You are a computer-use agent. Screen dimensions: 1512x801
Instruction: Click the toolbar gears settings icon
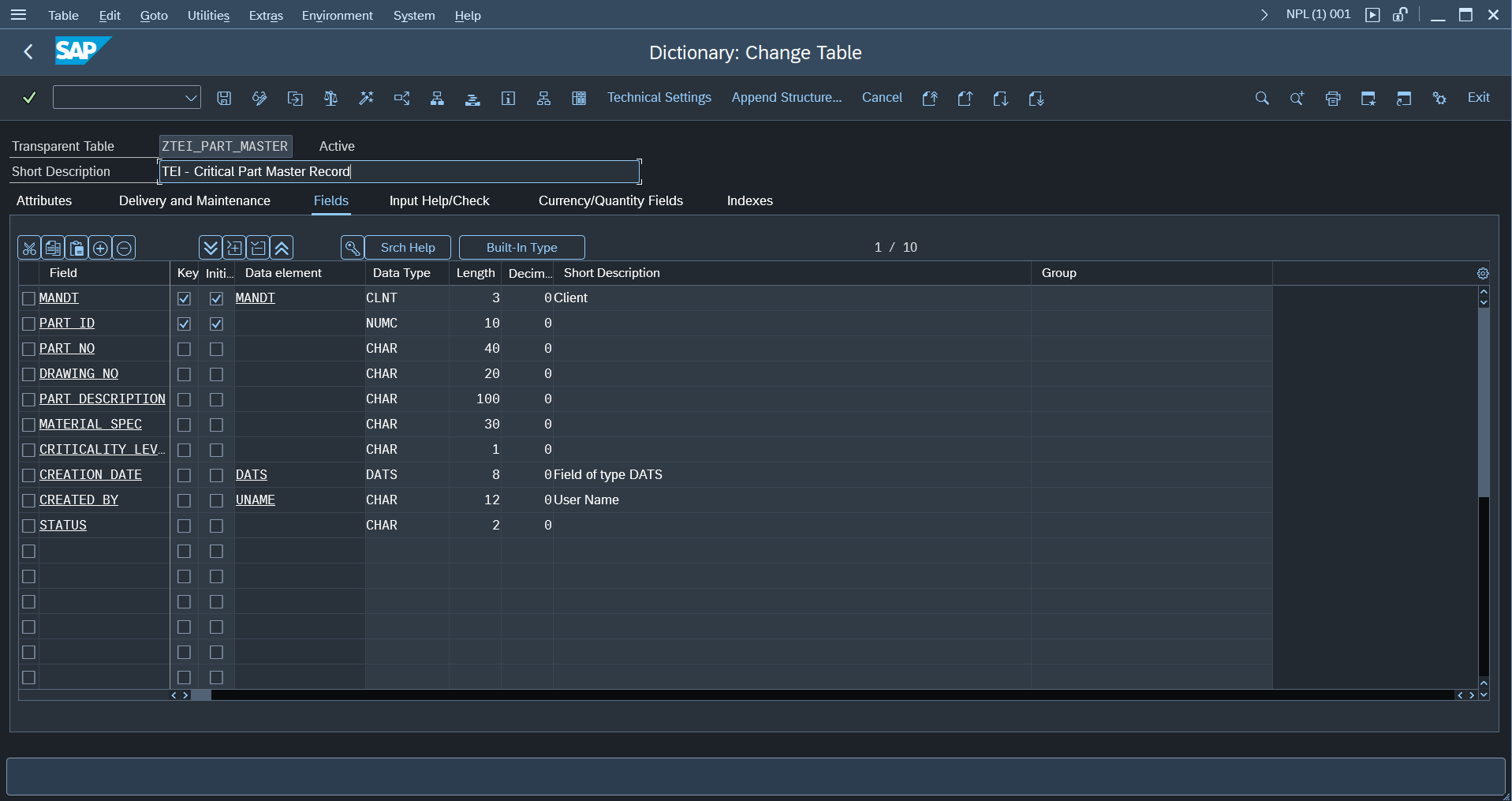1439,98
